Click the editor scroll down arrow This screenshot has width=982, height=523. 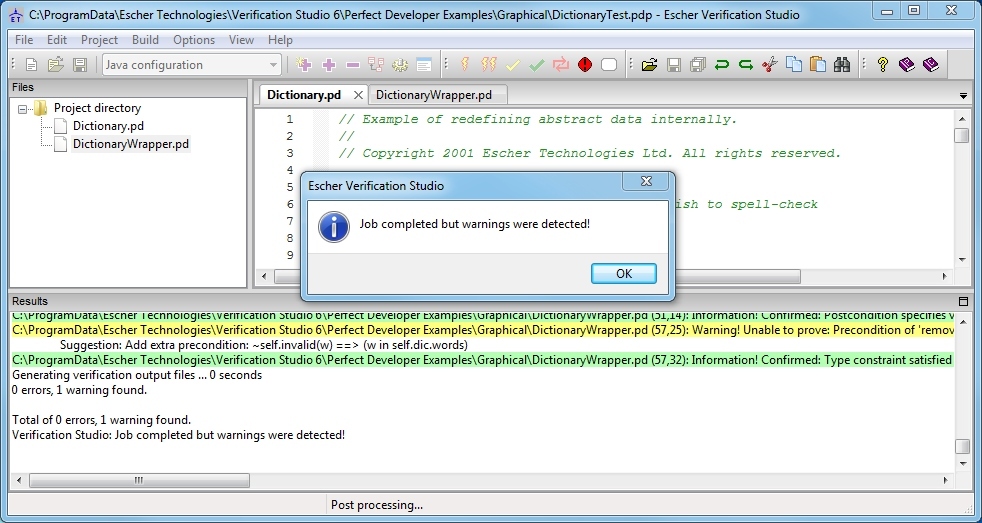point(962,260)
